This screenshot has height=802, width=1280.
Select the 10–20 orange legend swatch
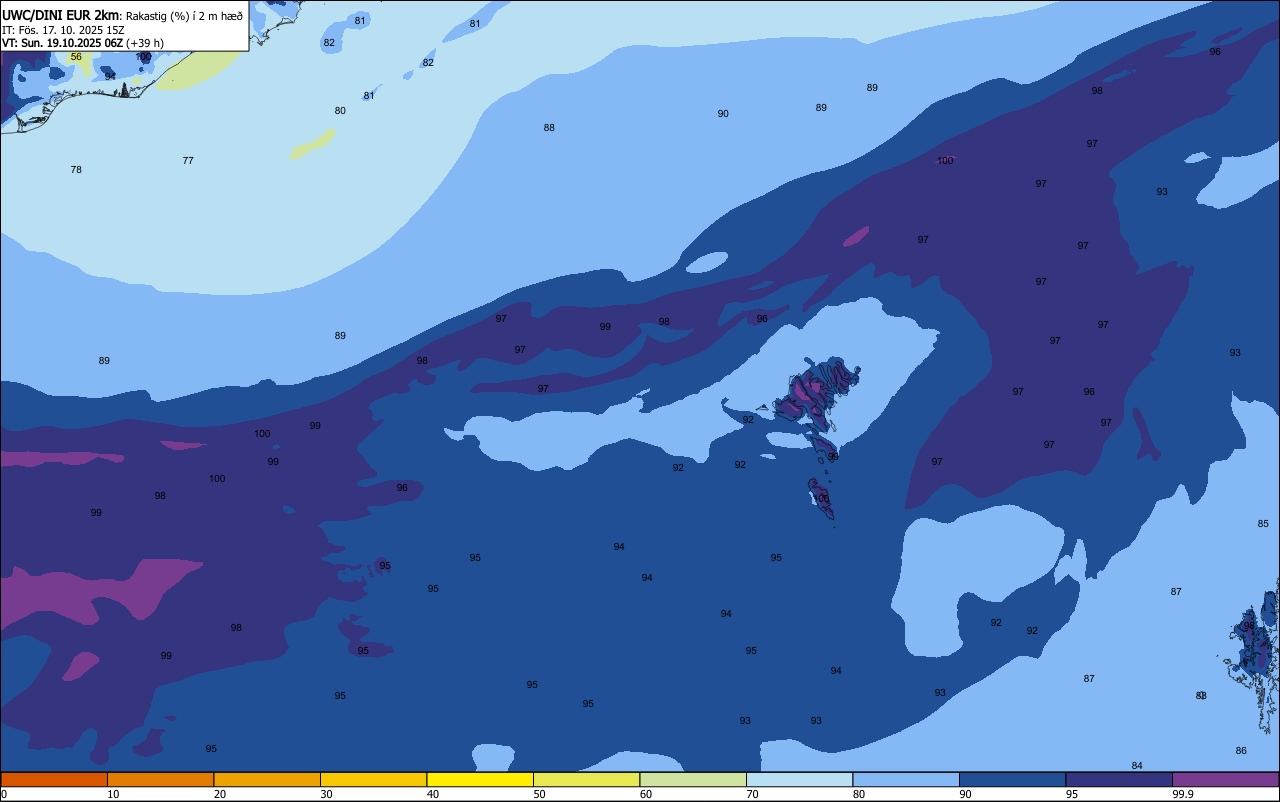click(x=160, y=779)
